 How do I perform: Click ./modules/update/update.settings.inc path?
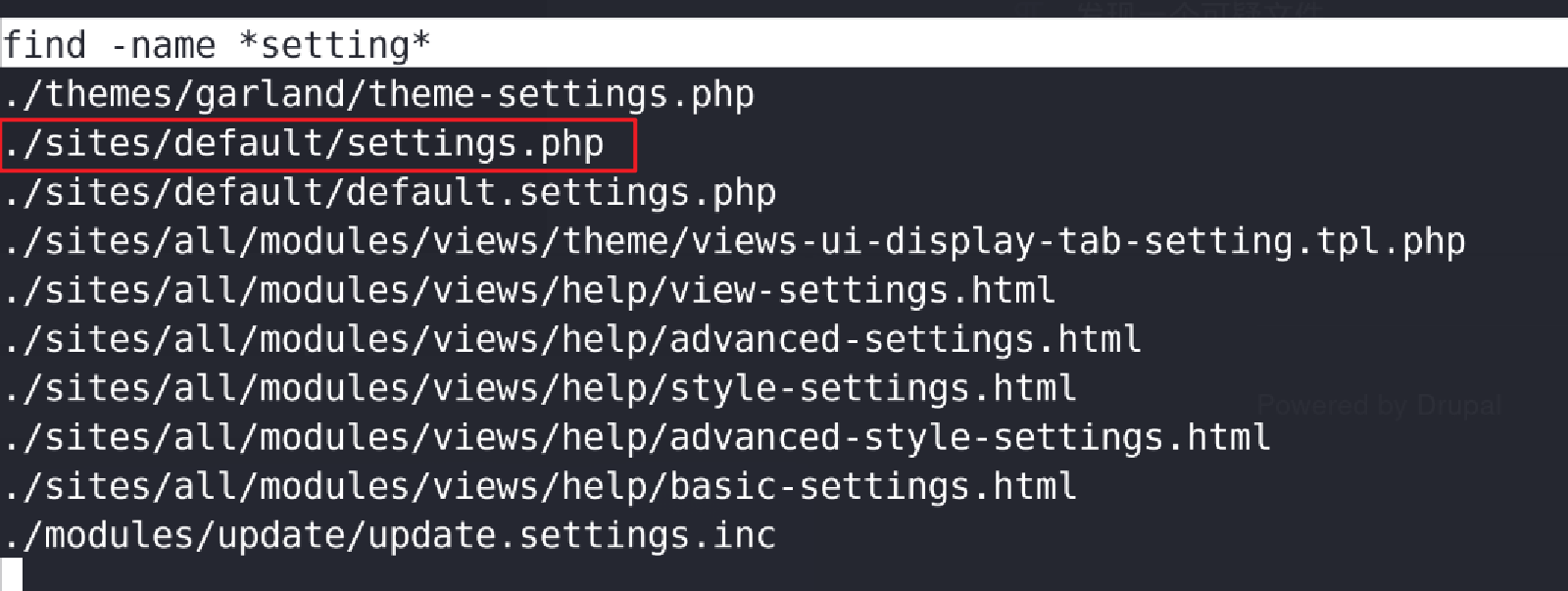(389, 536)
